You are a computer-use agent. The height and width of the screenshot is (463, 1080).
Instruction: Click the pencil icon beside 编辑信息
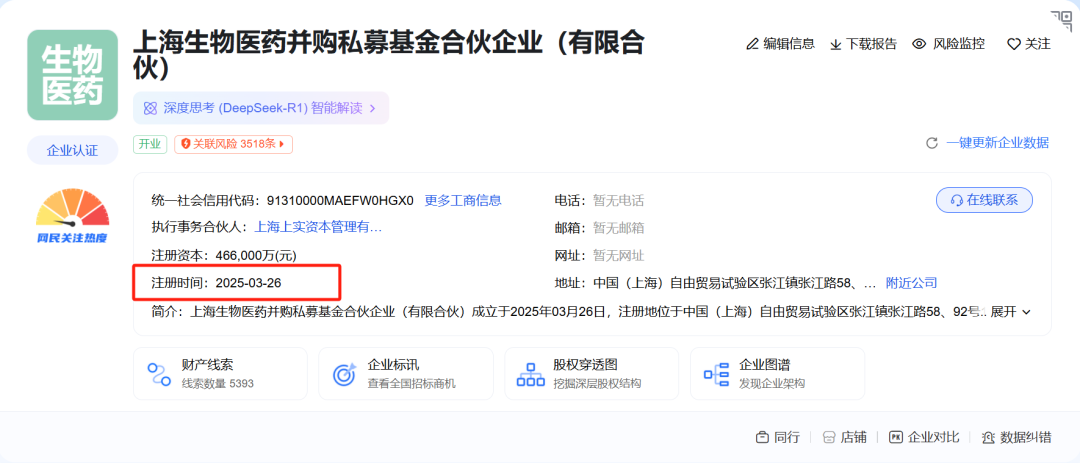click(753, 44)
